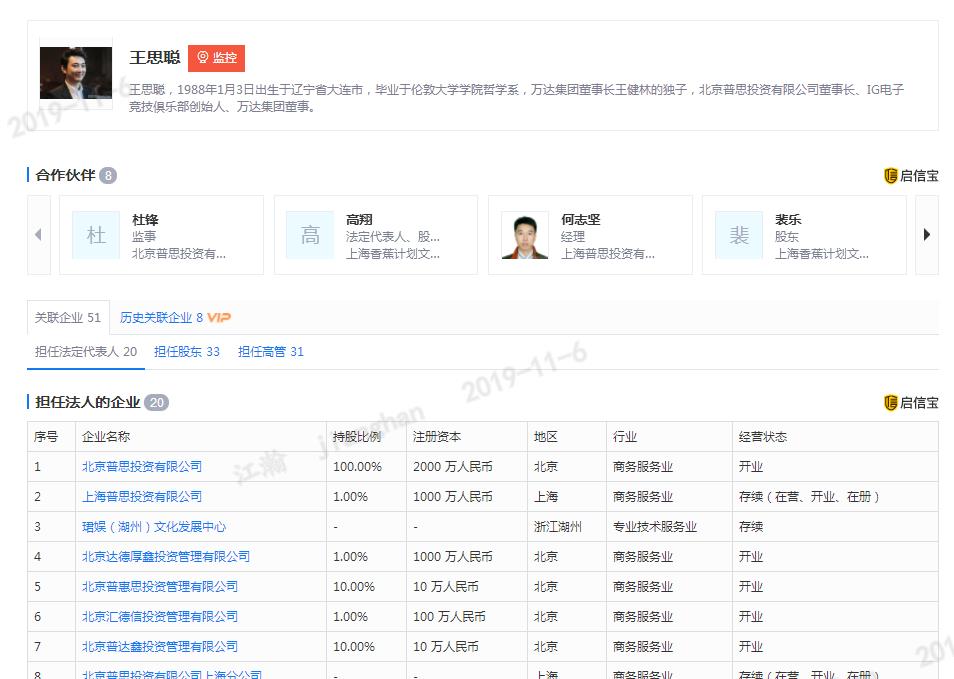
Task: Switch to 担任高管 31 sub-tab
Action: [x=271, y=352]
